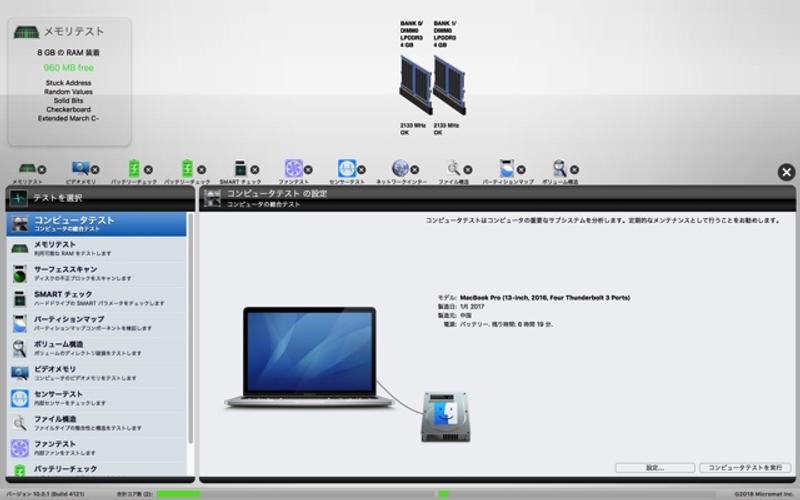Screen dimensions: 800x500
Task: Remove queued SMART チェック with its x button
Action: pos(255,170)
